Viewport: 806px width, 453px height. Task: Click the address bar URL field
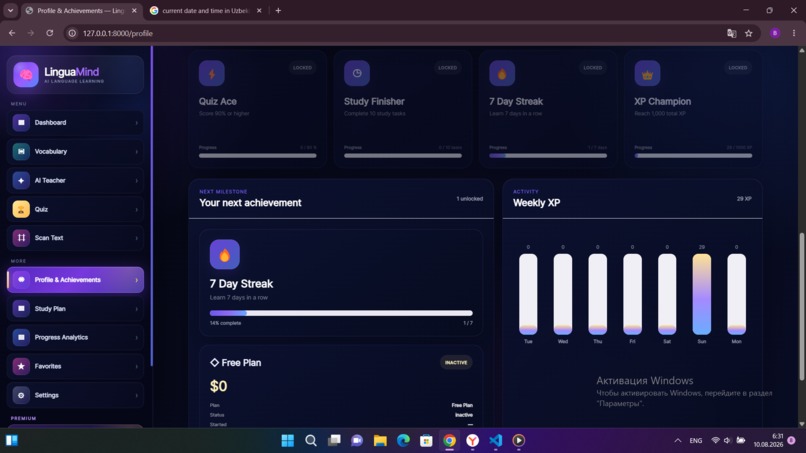(401, 33)
